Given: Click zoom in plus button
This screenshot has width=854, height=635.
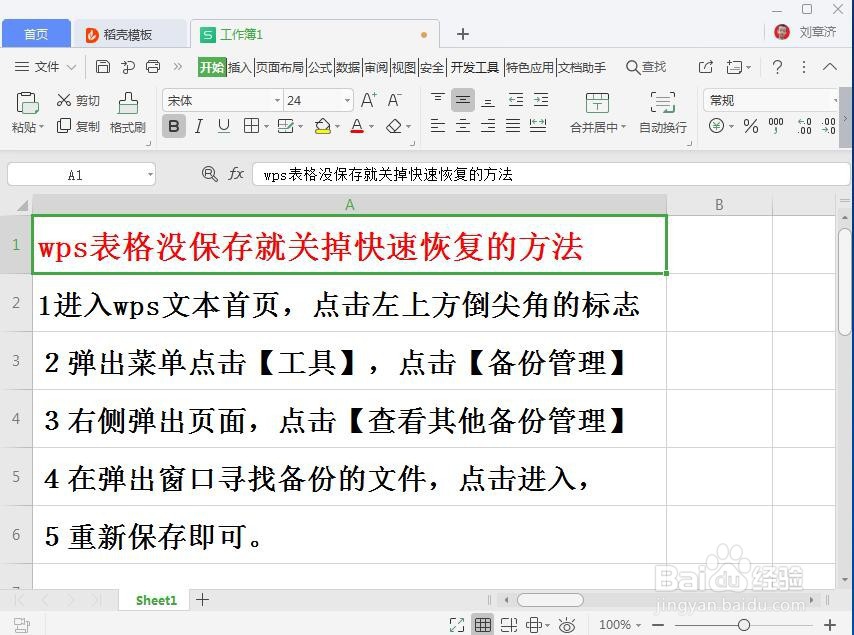Looking at the screenshot, I should [830, 625].
